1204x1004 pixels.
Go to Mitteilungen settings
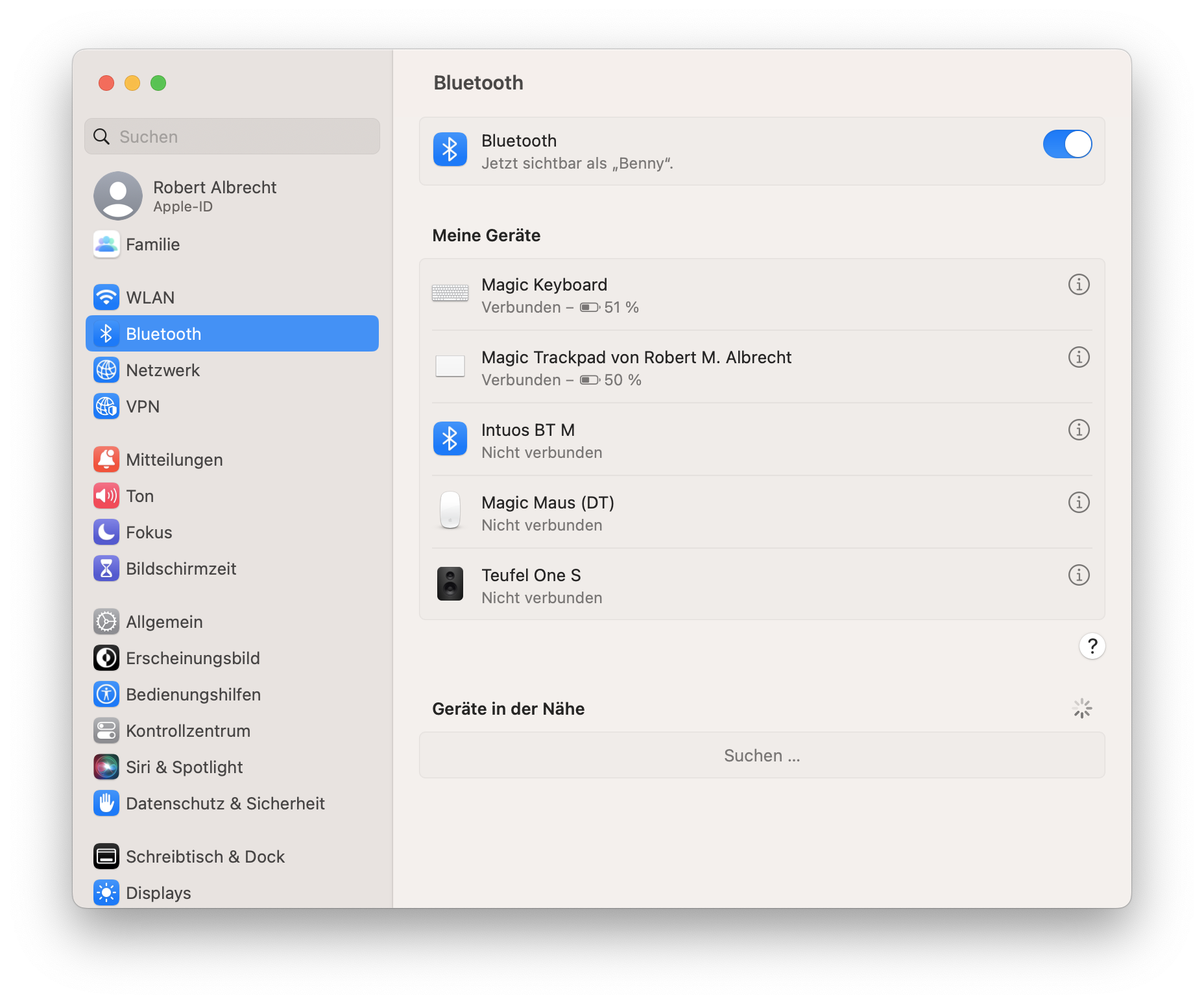[174, 460]
